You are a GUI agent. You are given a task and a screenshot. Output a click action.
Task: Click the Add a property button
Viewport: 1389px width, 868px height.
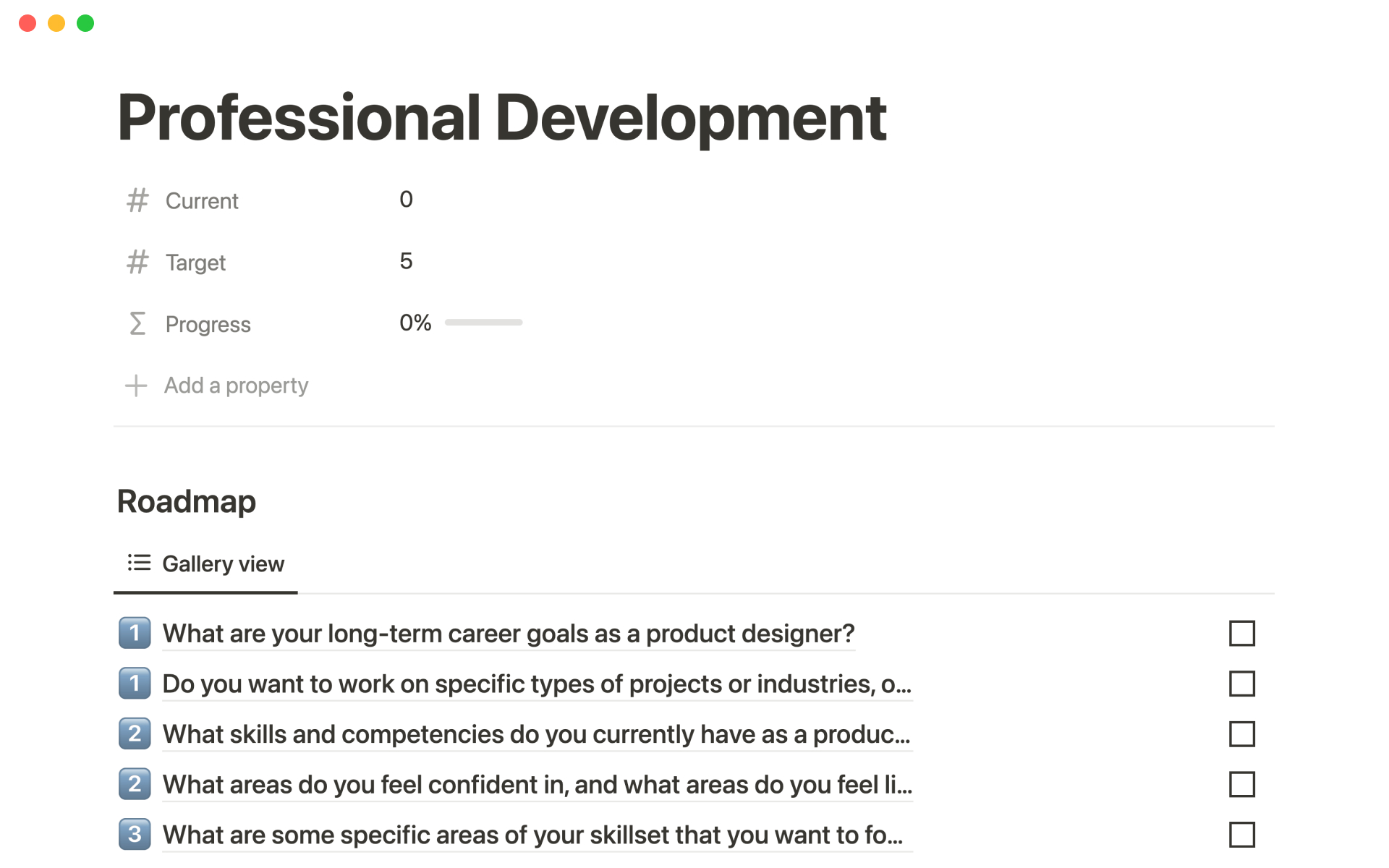[x=236, y=386]
